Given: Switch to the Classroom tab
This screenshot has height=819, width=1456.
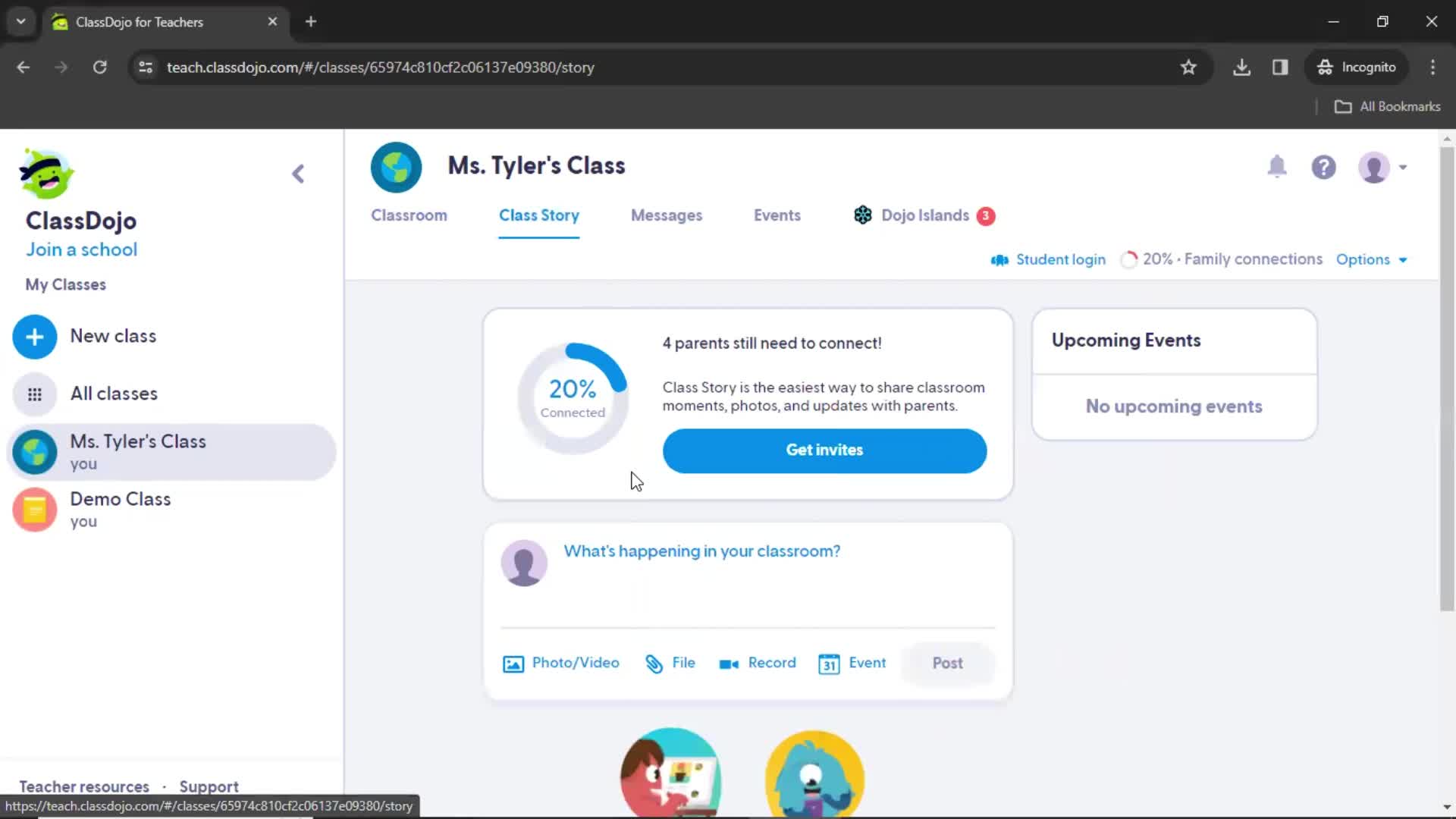Looking at the screenshot, I should (x=409, y=215).
